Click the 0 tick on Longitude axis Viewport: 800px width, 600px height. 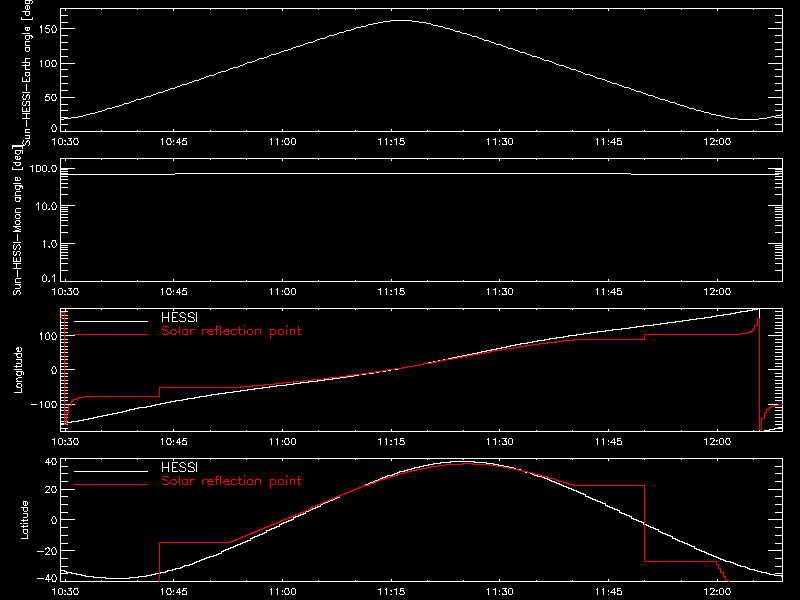(54, 370)
